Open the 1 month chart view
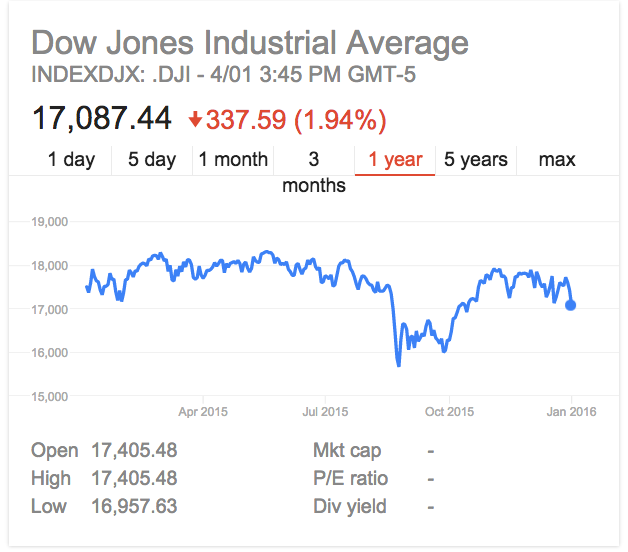Image resolution: width=628 pixels, height=552 pixels. tap(233, 159)
